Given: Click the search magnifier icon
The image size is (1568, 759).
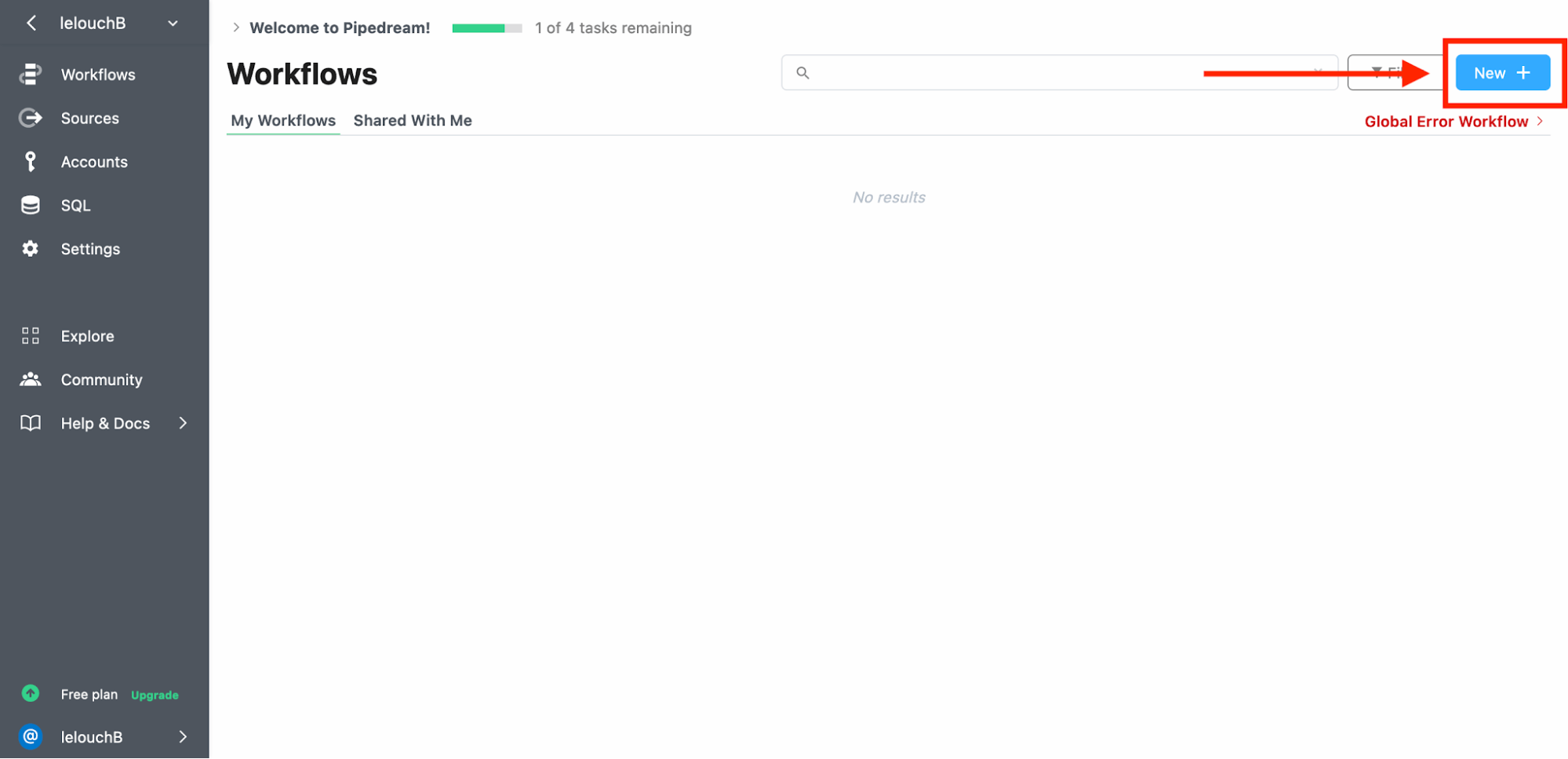Looking at the screenshot, I should tap(802, 73).
